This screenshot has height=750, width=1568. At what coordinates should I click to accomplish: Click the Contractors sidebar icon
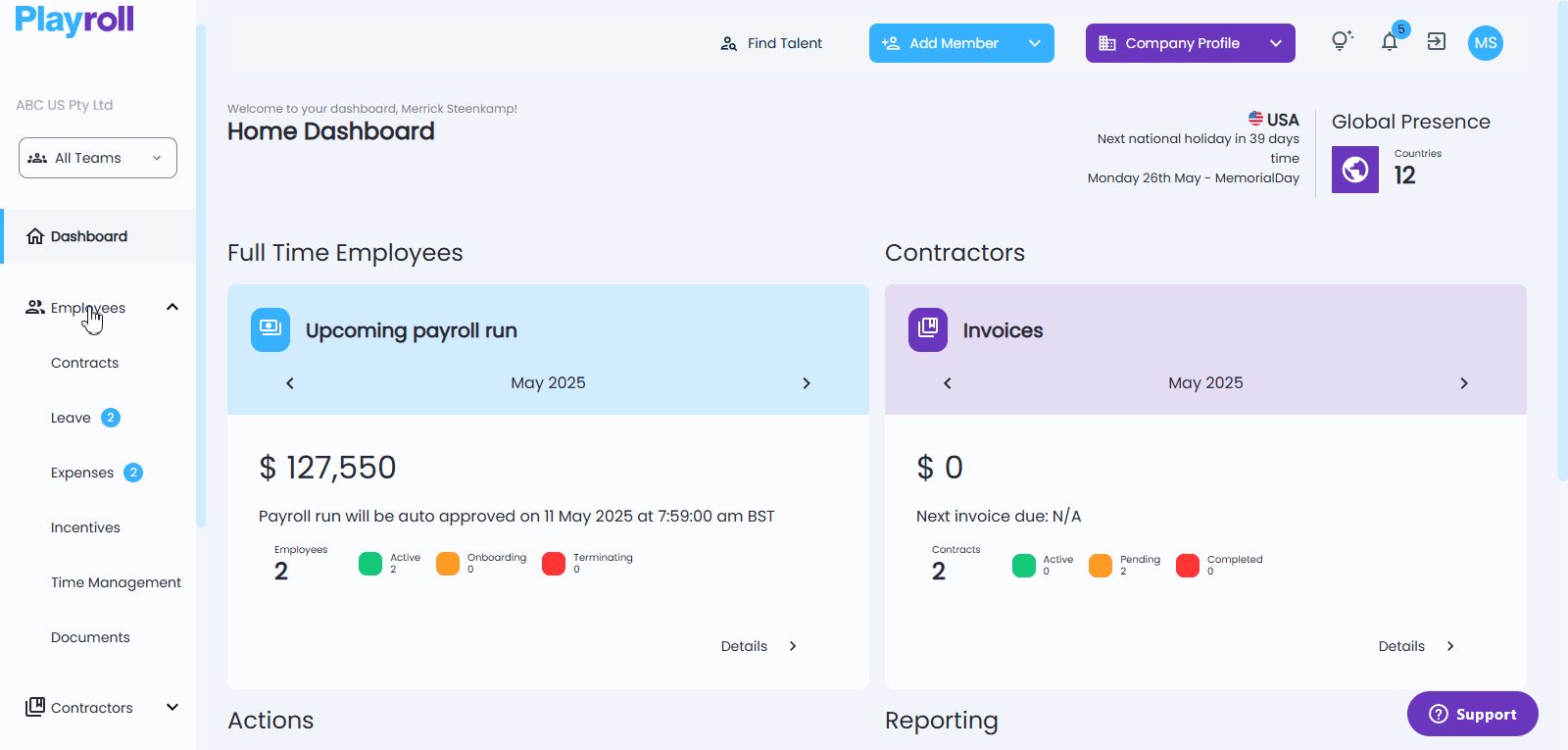click(x=35, y=707)
